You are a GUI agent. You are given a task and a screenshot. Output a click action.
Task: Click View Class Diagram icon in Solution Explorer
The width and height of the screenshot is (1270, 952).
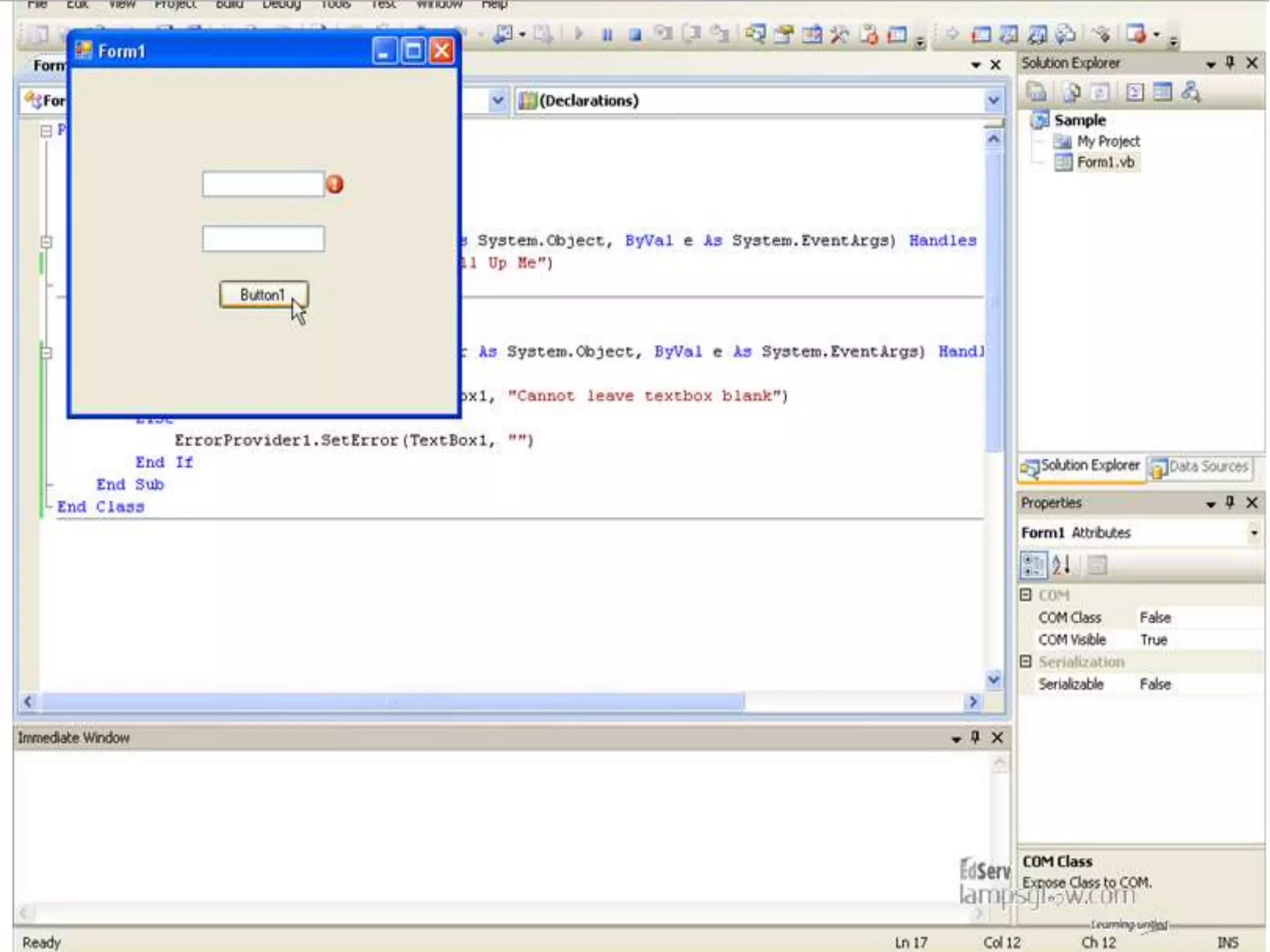(1191, 92)
